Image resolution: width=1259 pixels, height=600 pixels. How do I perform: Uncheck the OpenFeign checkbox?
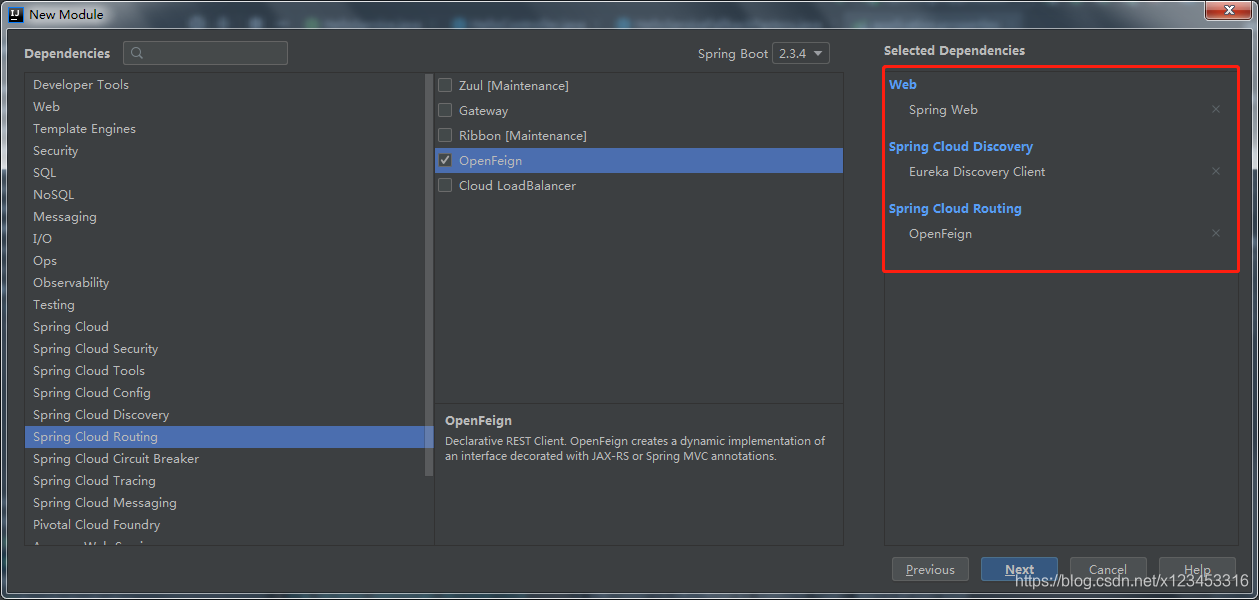(x=445, y=161)
